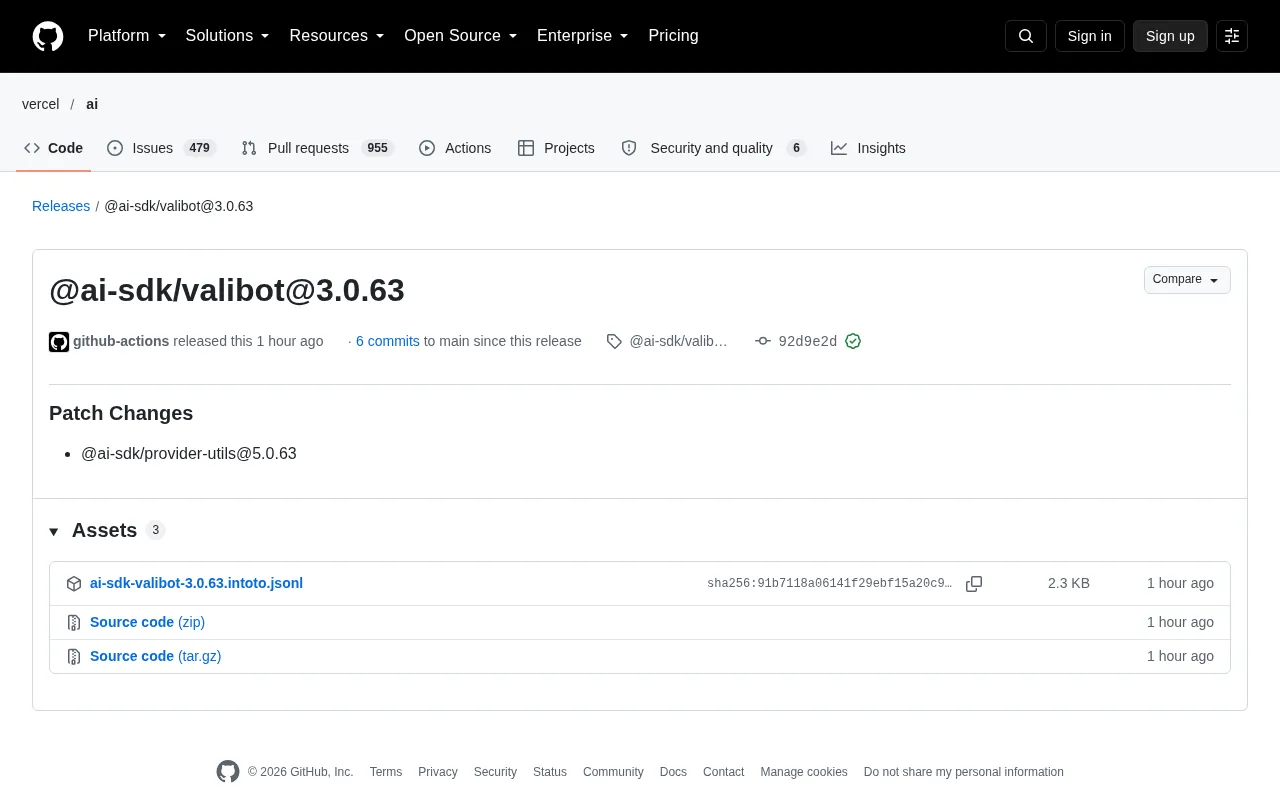Click the green verified checkmark icon

[x=853, y=341]
